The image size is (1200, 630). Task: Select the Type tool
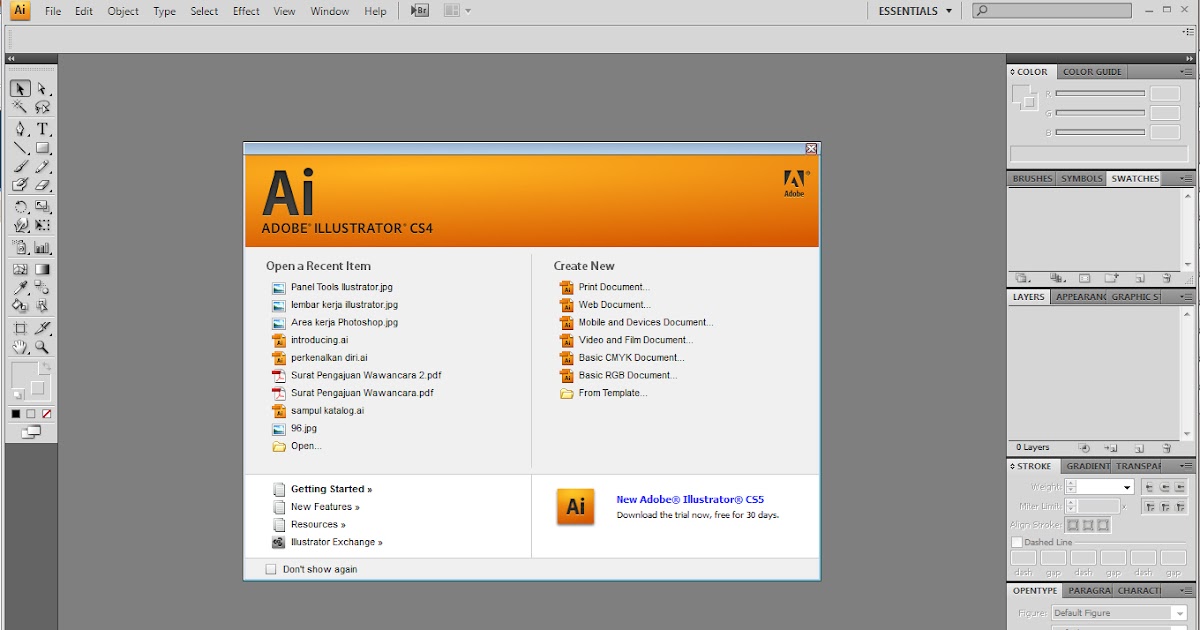click(42, 129)
